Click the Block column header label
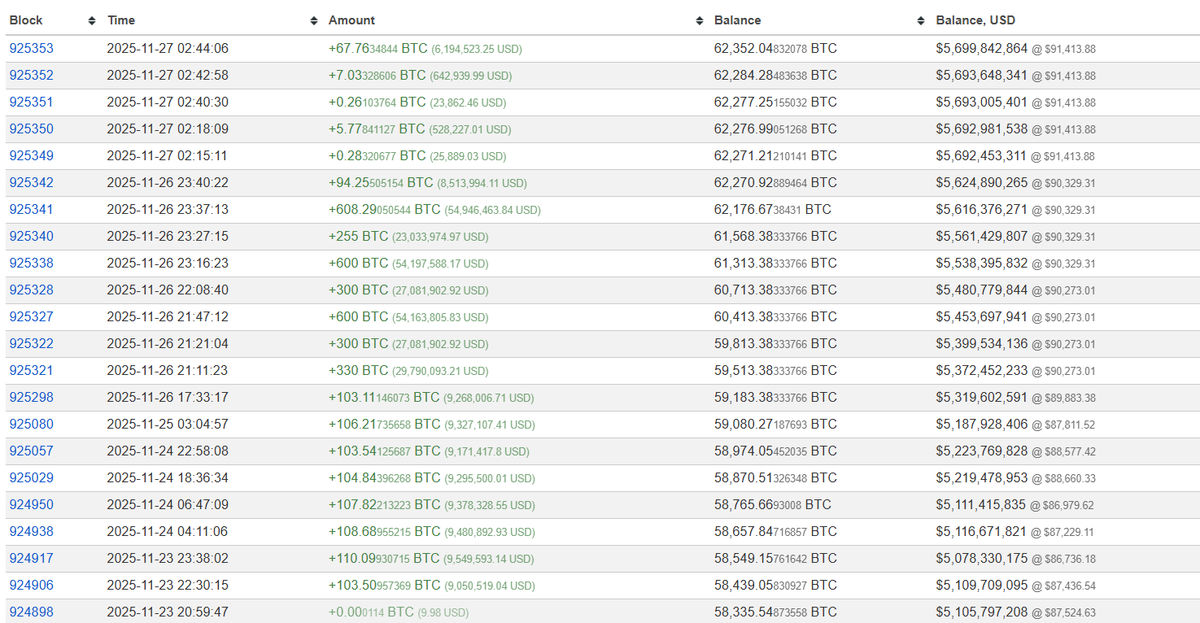The height and width of the screenshot is (623, 1200). [26, 20]
